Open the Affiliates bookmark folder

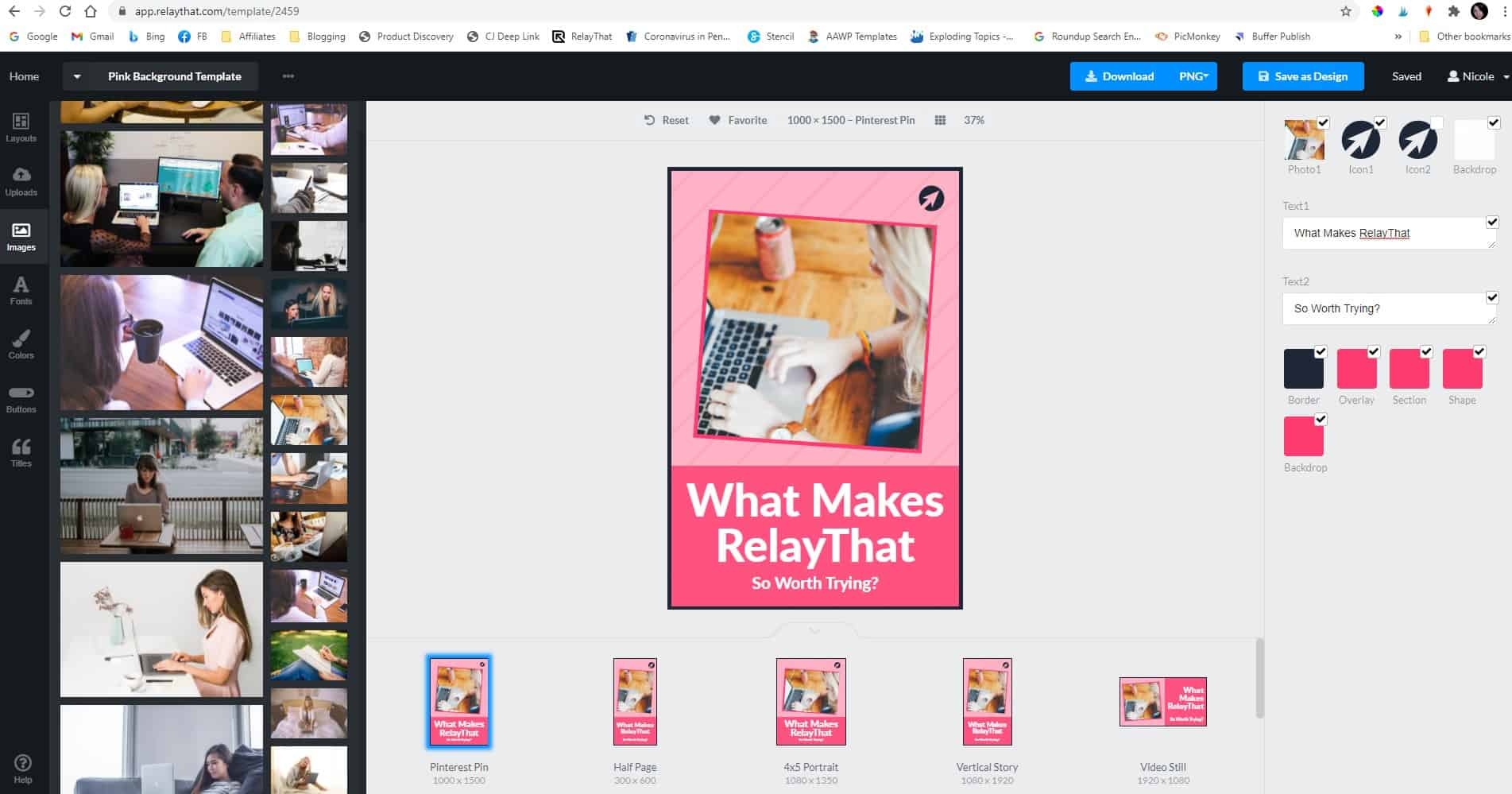(x=249, y=37)
